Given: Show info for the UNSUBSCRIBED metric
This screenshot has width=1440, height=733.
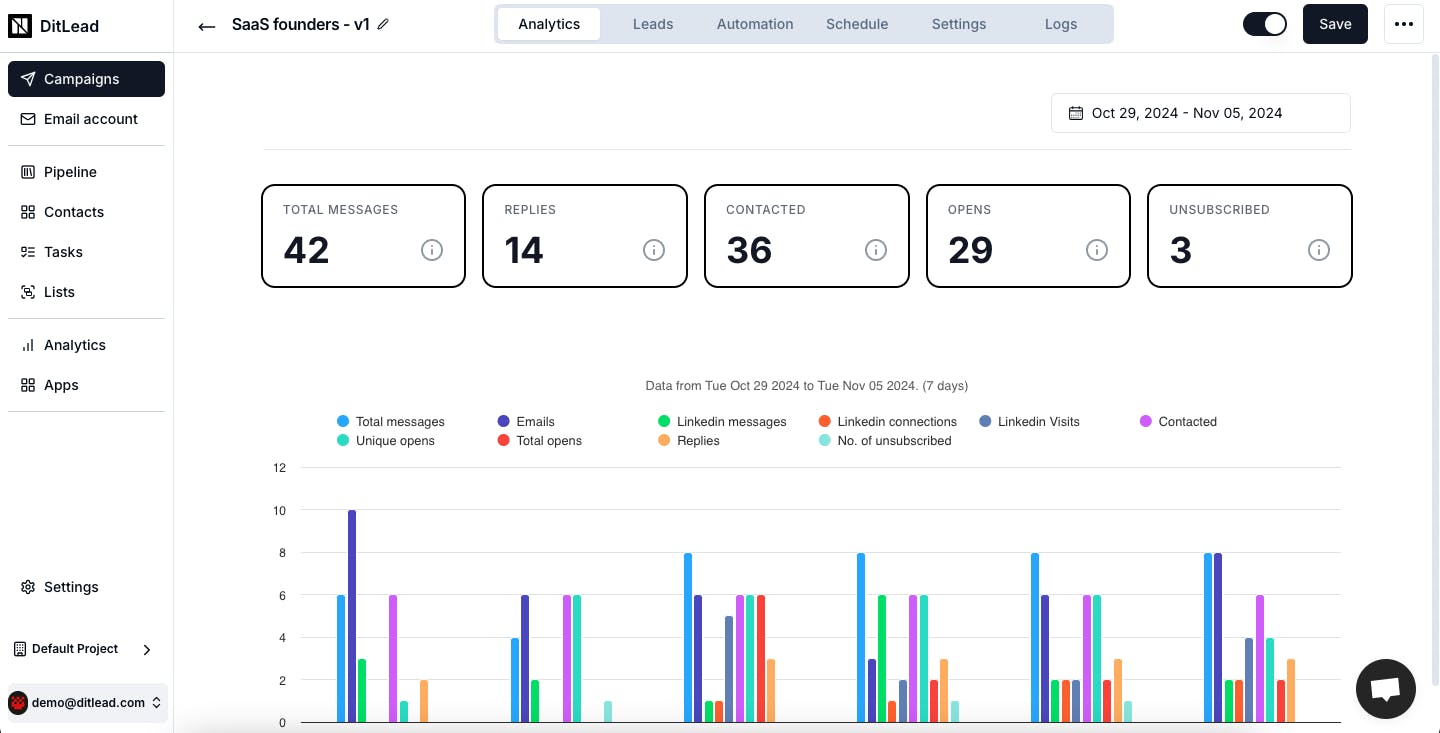Looking at the screenshot, I should coord(1318,250).
